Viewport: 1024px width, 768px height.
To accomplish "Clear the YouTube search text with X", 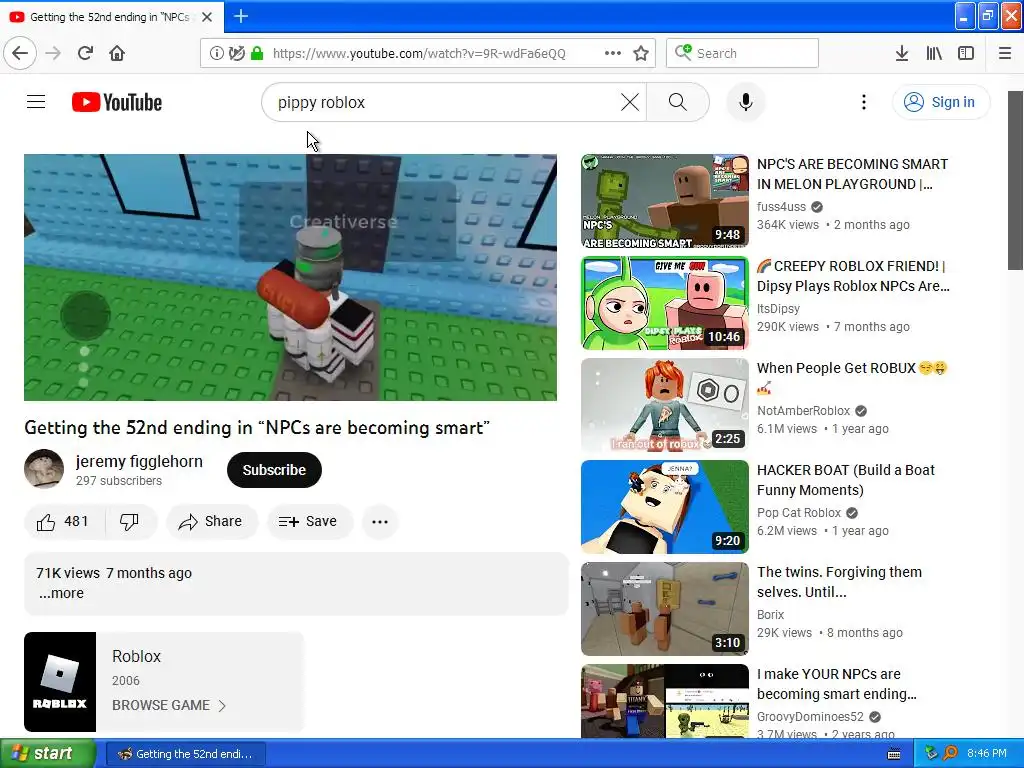I will (630, 102).
